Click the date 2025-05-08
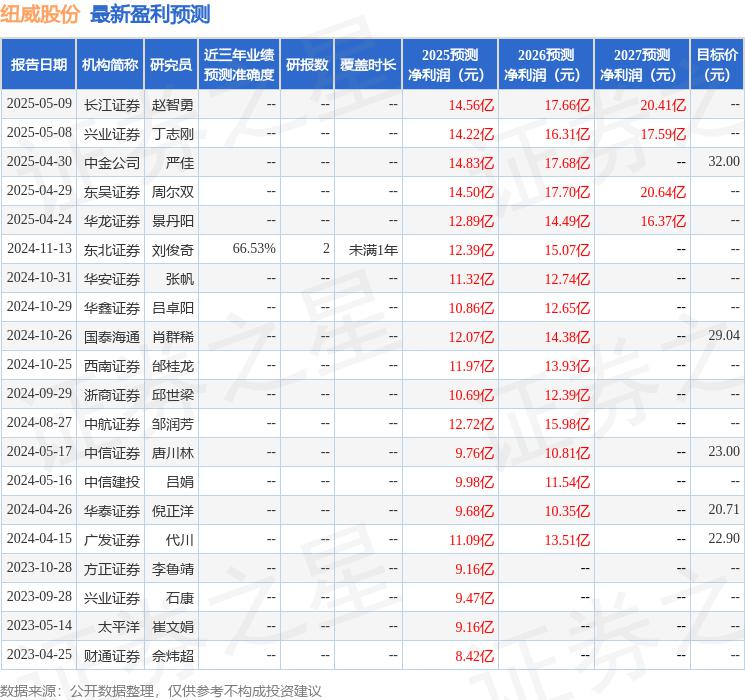The image size is (745, 700). [39, 133]
